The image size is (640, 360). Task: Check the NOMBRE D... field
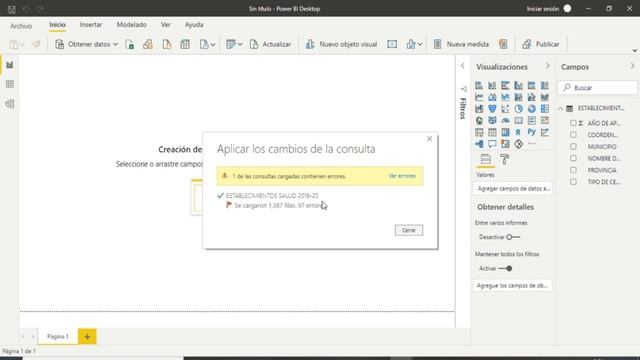tap(573, 158)
